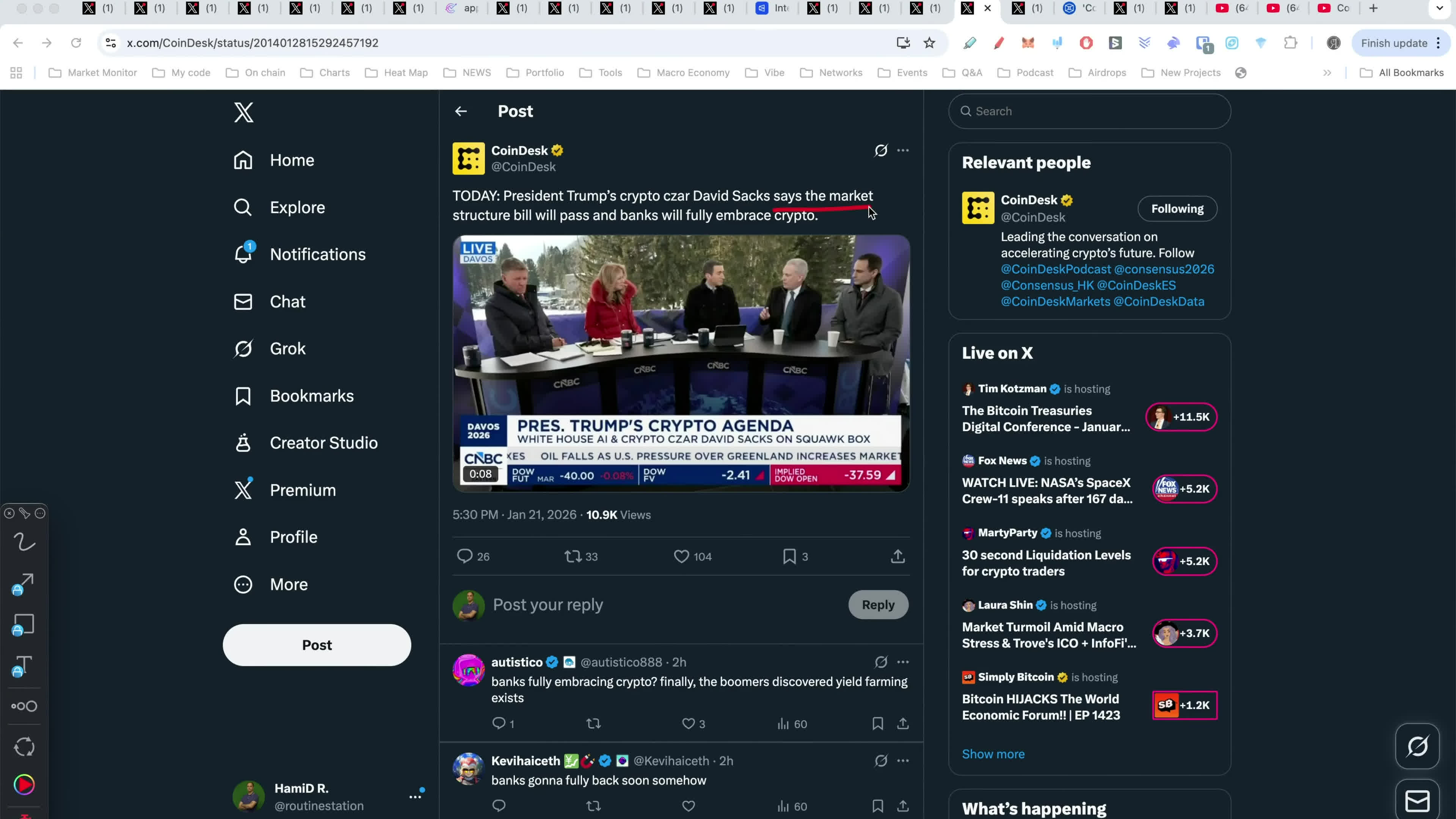Open the apps grid in bookmarks bar
The image size is (1456, 819).
tap(16, 73)
